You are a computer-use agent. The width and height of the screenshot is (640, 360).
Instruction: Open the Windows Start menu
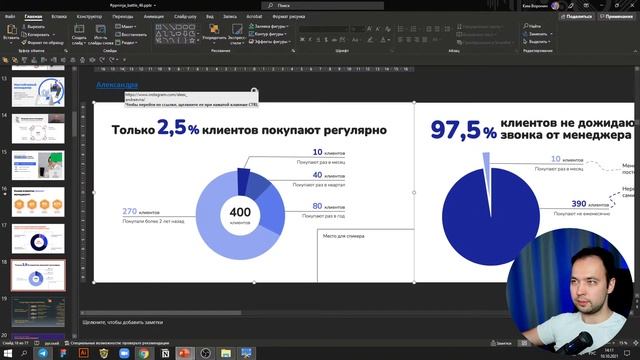(7, 353)
